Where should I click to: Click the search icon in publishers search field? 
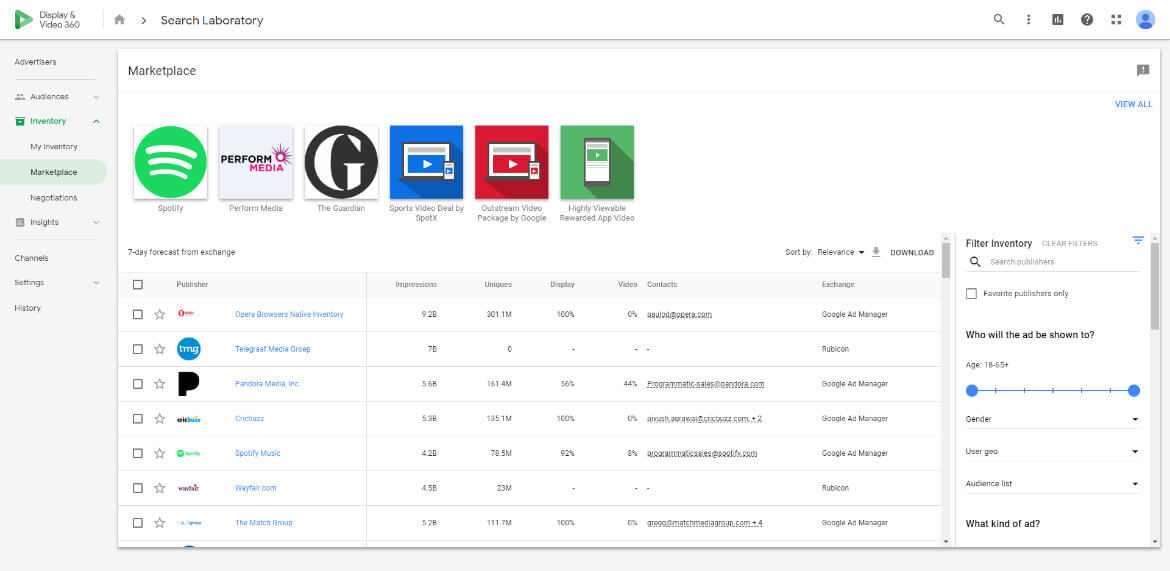974,262
